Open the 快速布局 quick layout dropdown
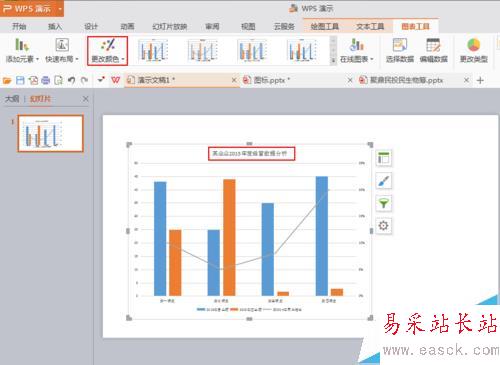500x365 pixels. pyautogui.click(x=62, y=50)
